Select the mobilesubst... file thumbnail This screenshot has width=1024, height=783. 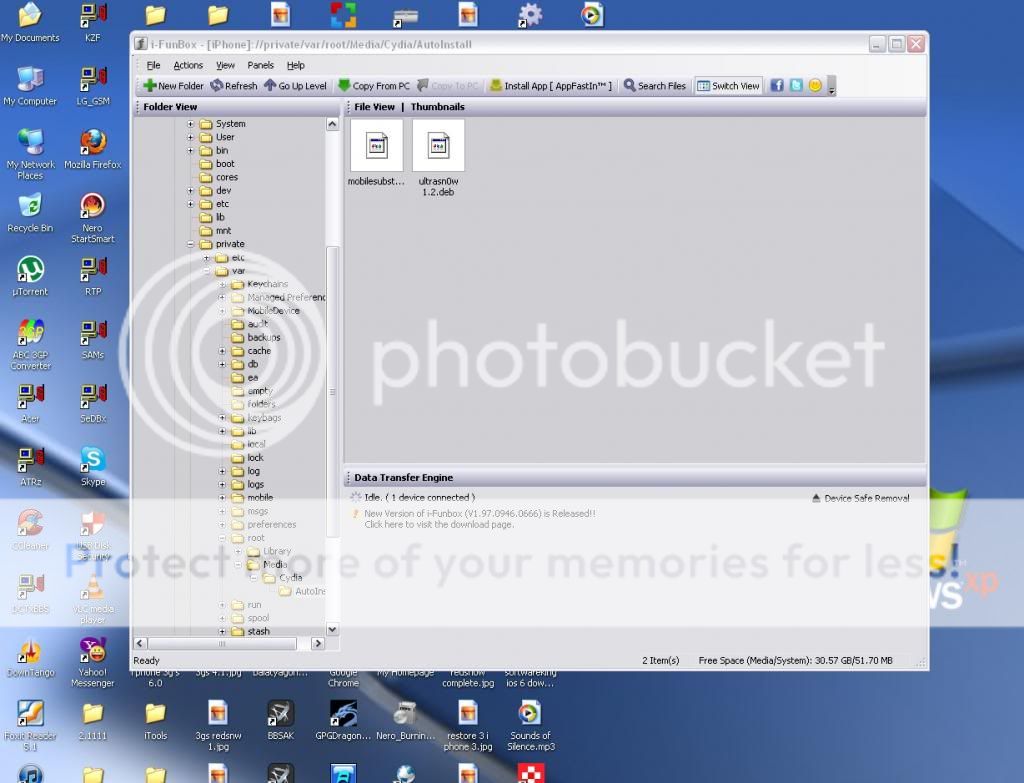tap(376, 153)
